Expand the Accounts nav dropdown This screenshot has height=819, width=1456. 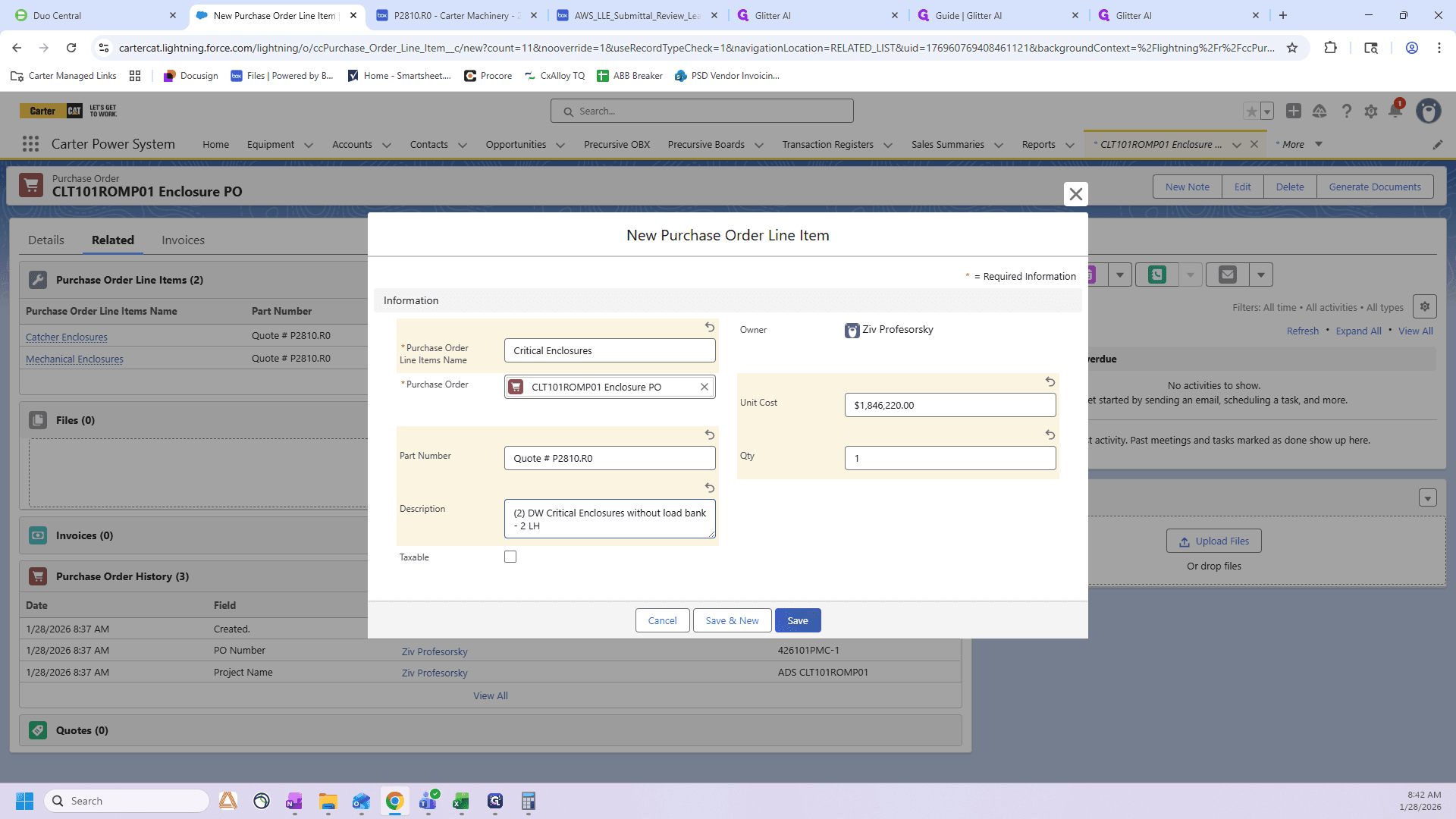point(387,145)
